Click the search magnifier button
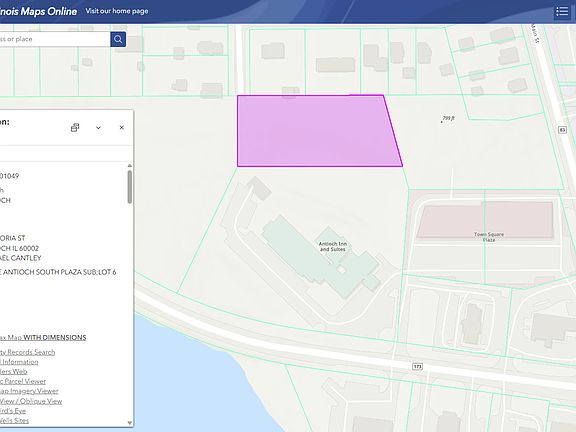The width and height of the screenshot is (576, 432). point(118,39)
